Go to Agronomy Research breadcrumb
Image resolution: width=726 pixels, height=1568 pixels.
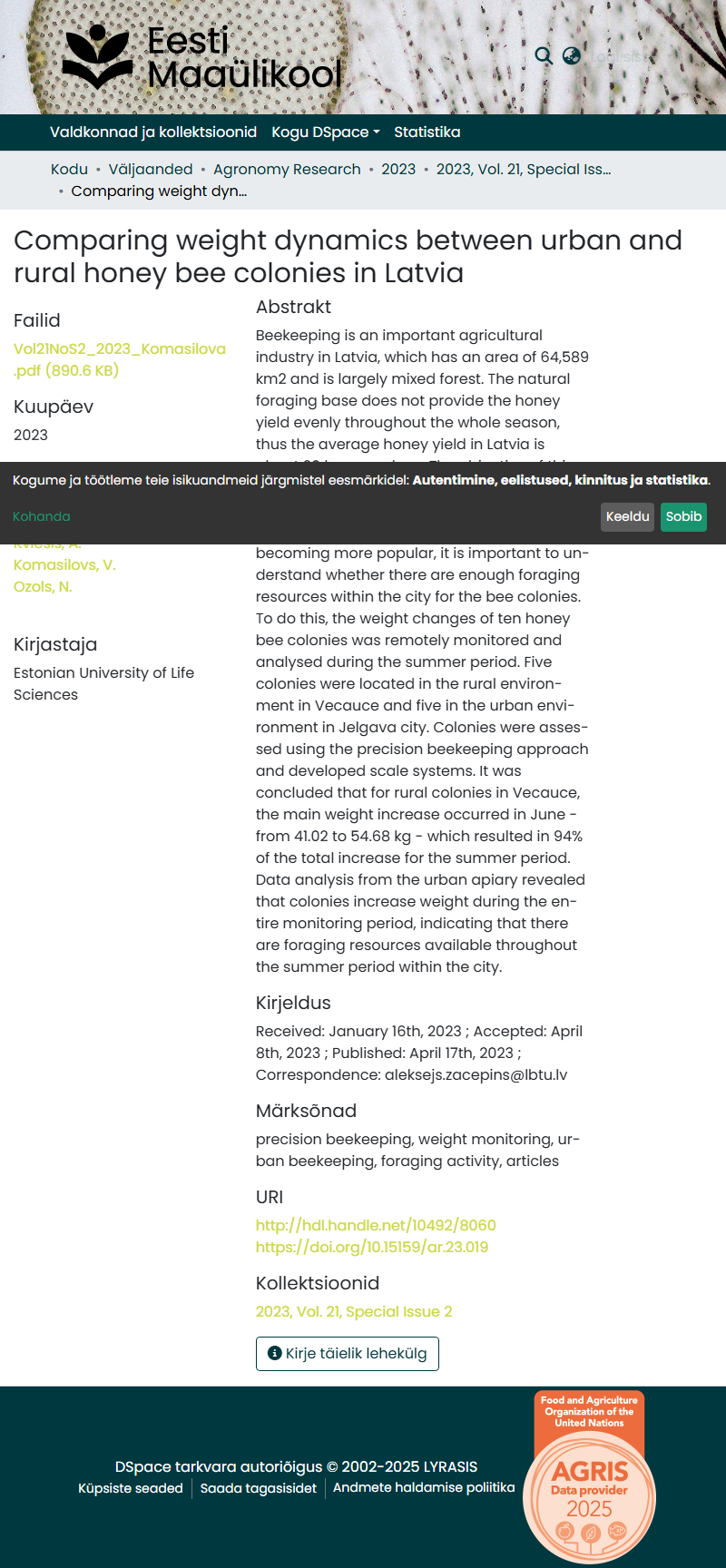287,169
